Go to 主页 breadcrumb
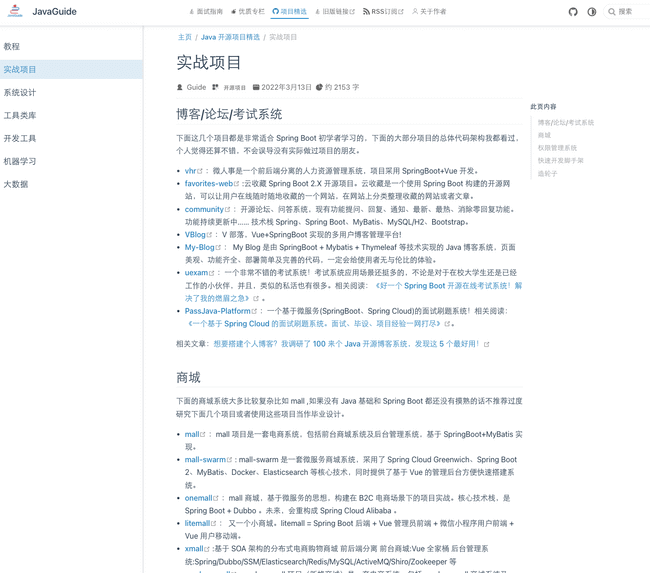The height and width of the screenshot is (573, 650). 184,37
